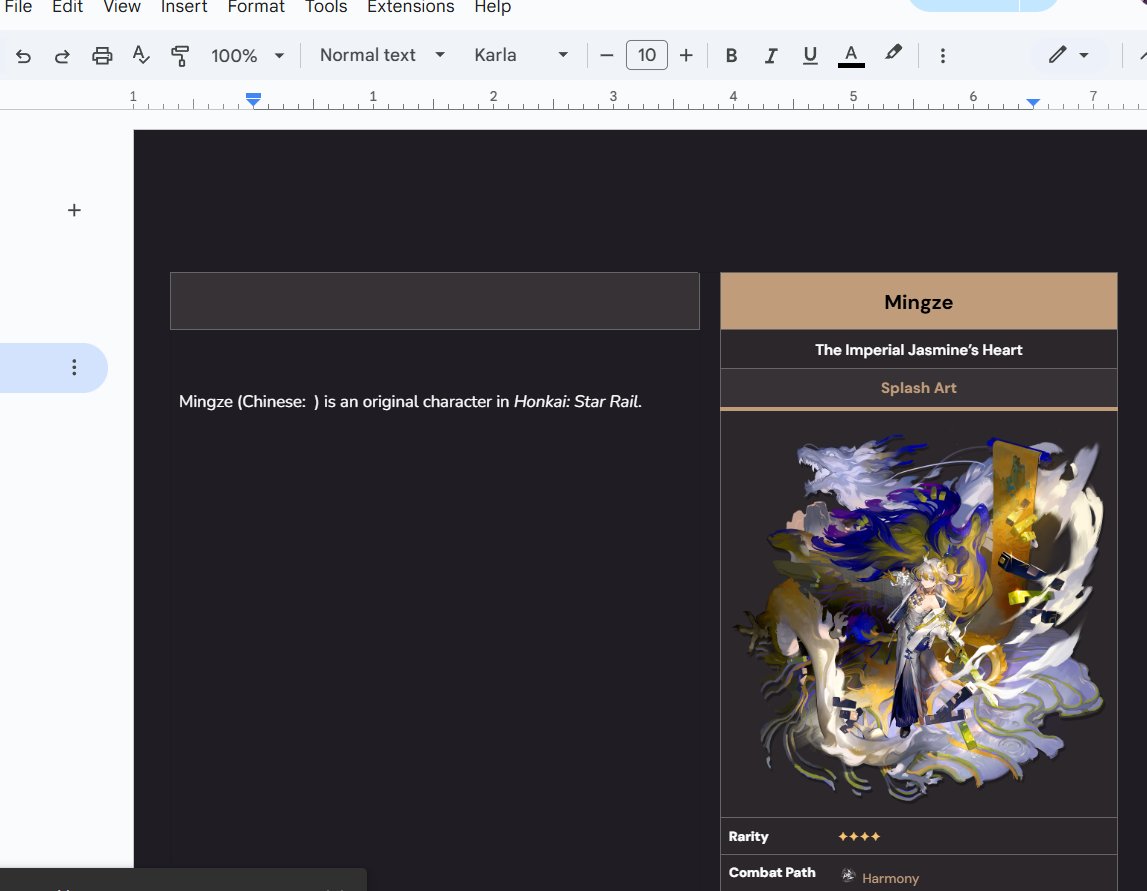Toggle bold formatting

pyautogui.click(x=731, y=56)
